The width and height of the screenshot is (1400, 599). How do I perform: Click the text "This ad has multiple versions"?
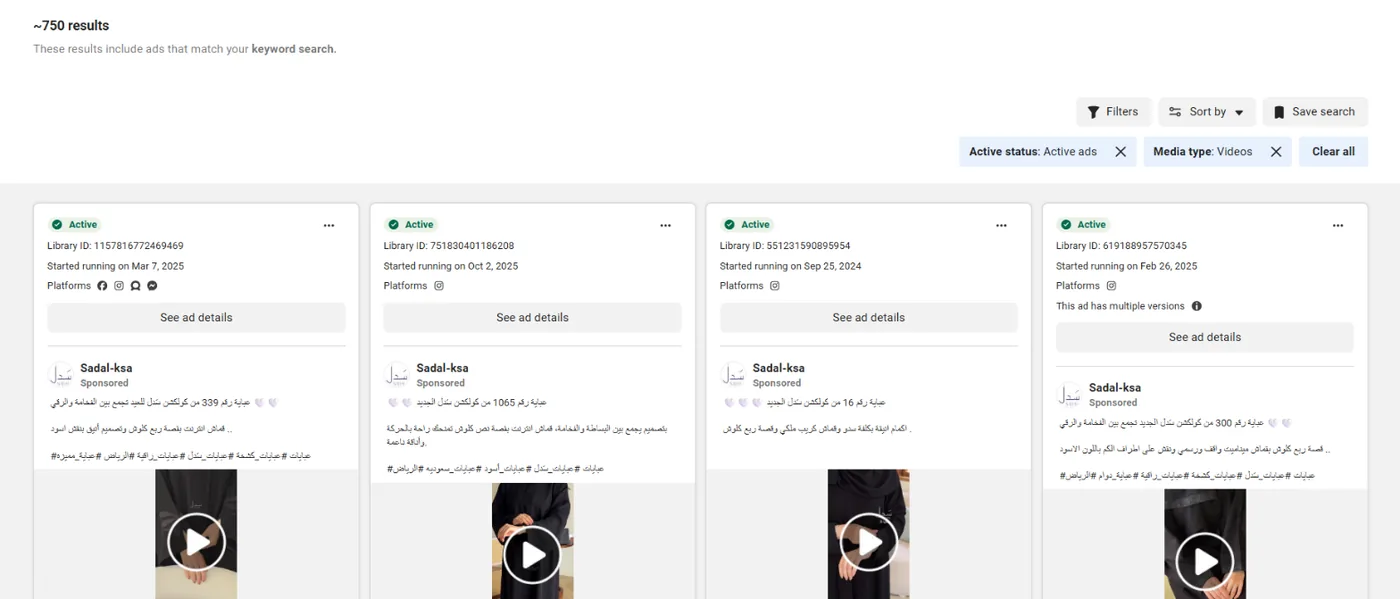(1120, 306)
